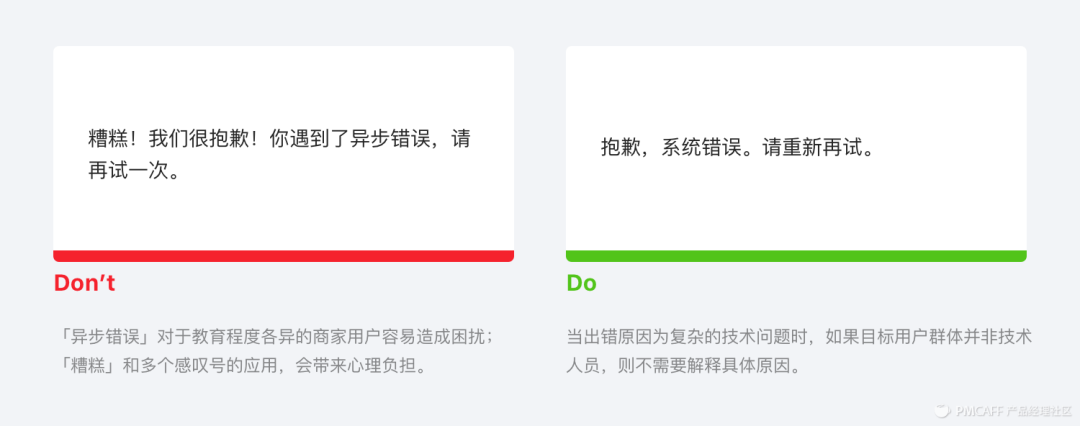Screen dimensions: 1080x426
Task: Select the green bar under the right card
Action: coord(796,256)
